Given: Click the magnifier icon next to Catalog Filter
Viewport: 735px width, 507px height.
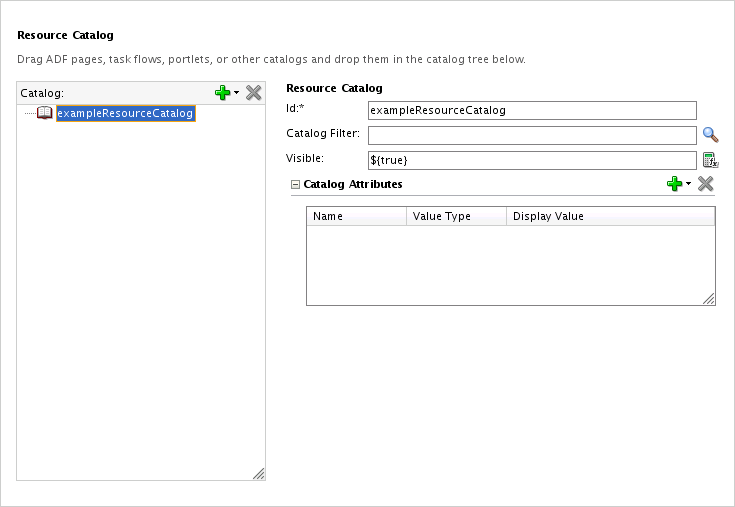Looking at the screenshot, I should coord(711,135).
